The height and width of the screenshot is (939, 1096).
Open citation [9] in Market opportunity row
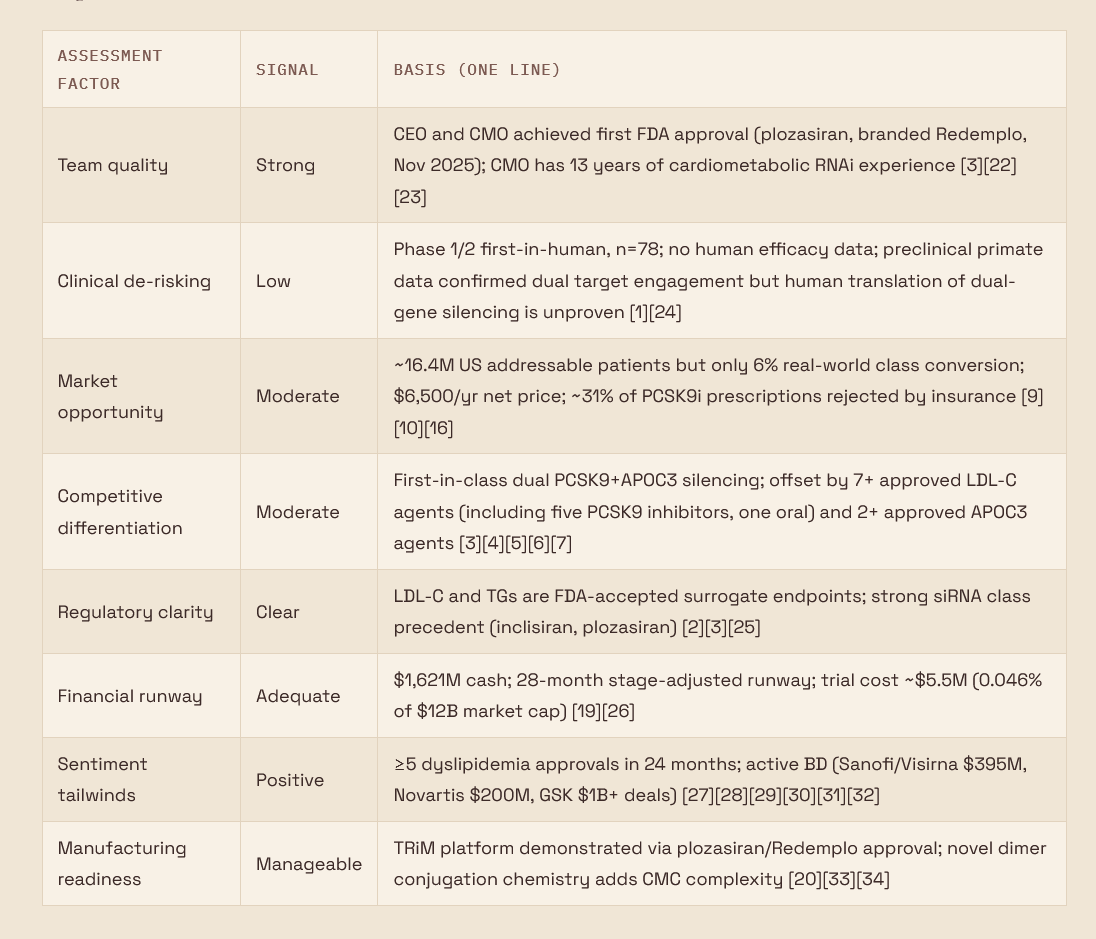tap(1032, 396)
